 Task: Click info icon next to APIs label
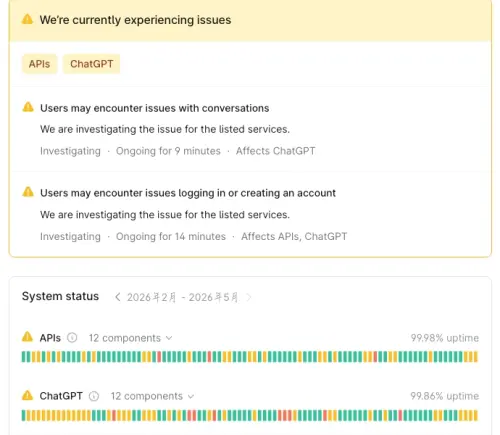pyautogui.click(x=72, y=338)
